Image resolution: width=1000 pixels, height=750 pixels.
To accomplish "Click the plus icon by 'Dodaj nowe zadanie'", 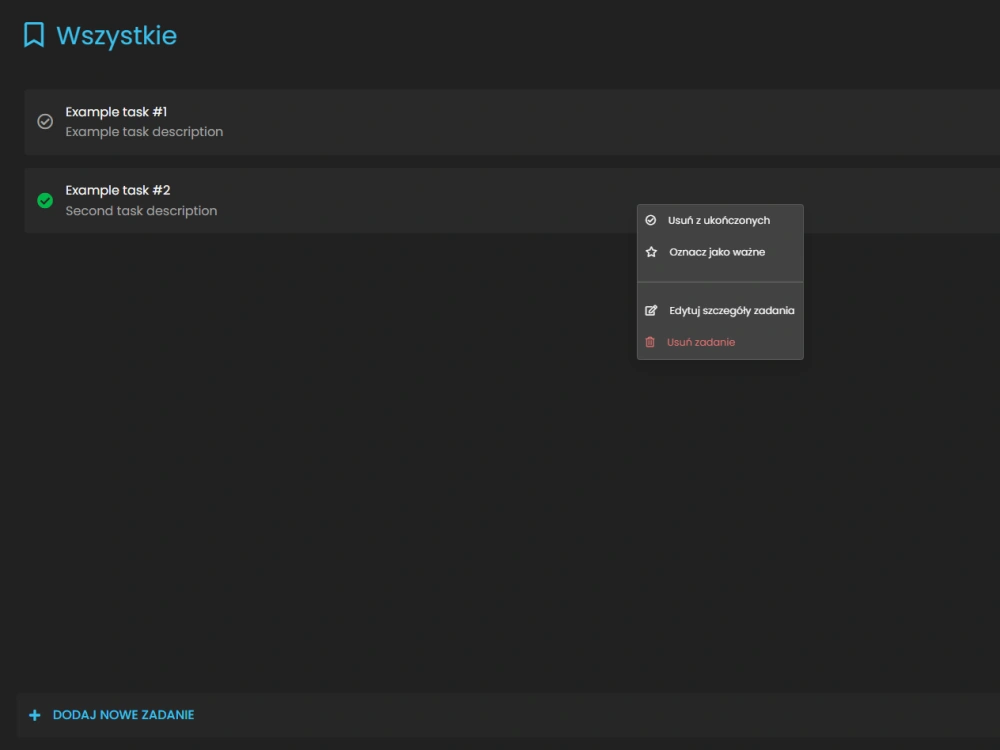I will point(35,715).
